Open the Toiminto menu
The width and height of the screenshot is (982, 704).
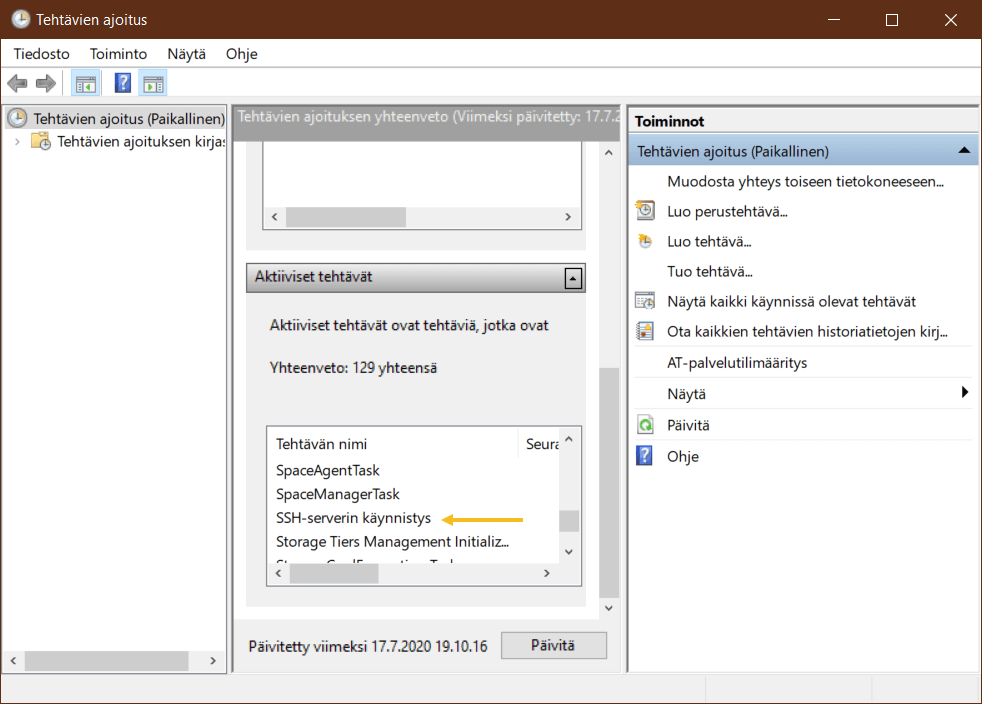click(118, 54)
